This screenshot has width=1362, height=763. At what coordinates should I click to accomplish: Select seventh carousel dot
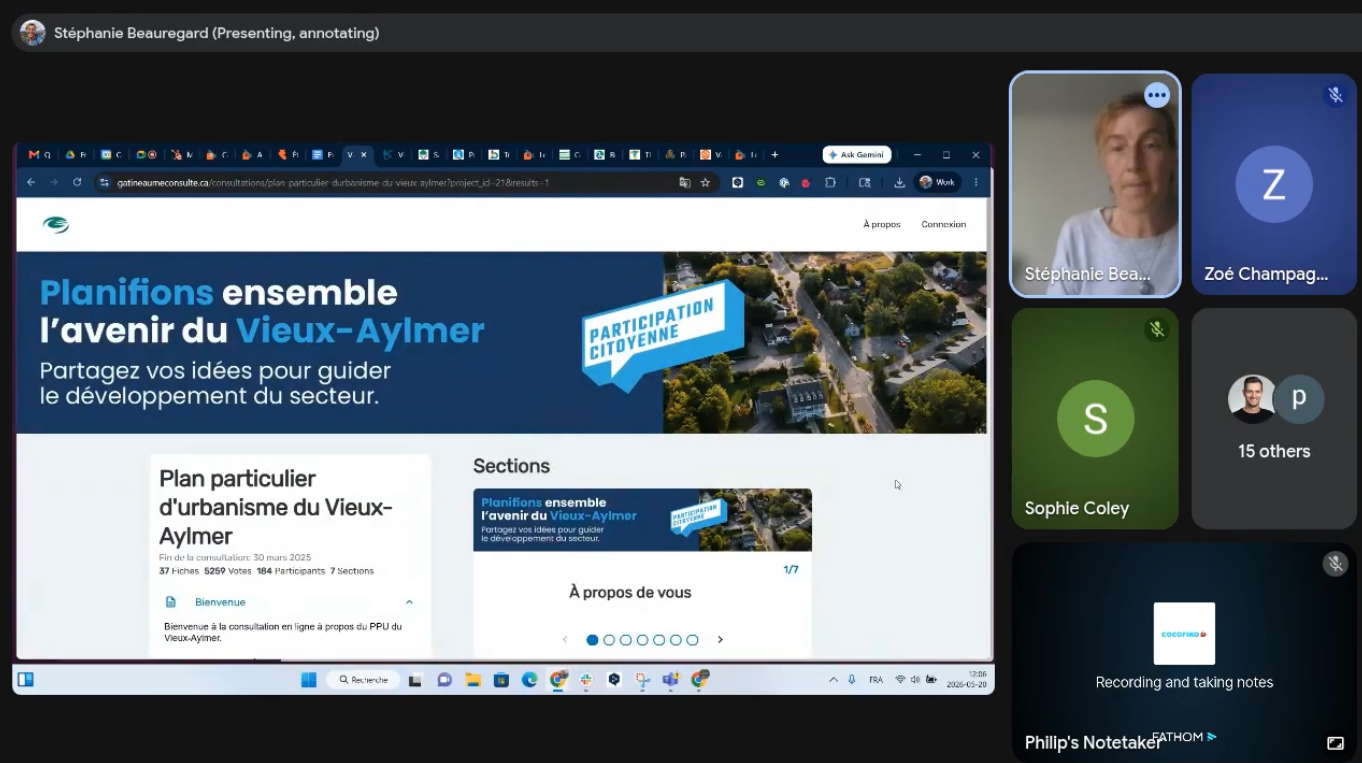(692, 640)
